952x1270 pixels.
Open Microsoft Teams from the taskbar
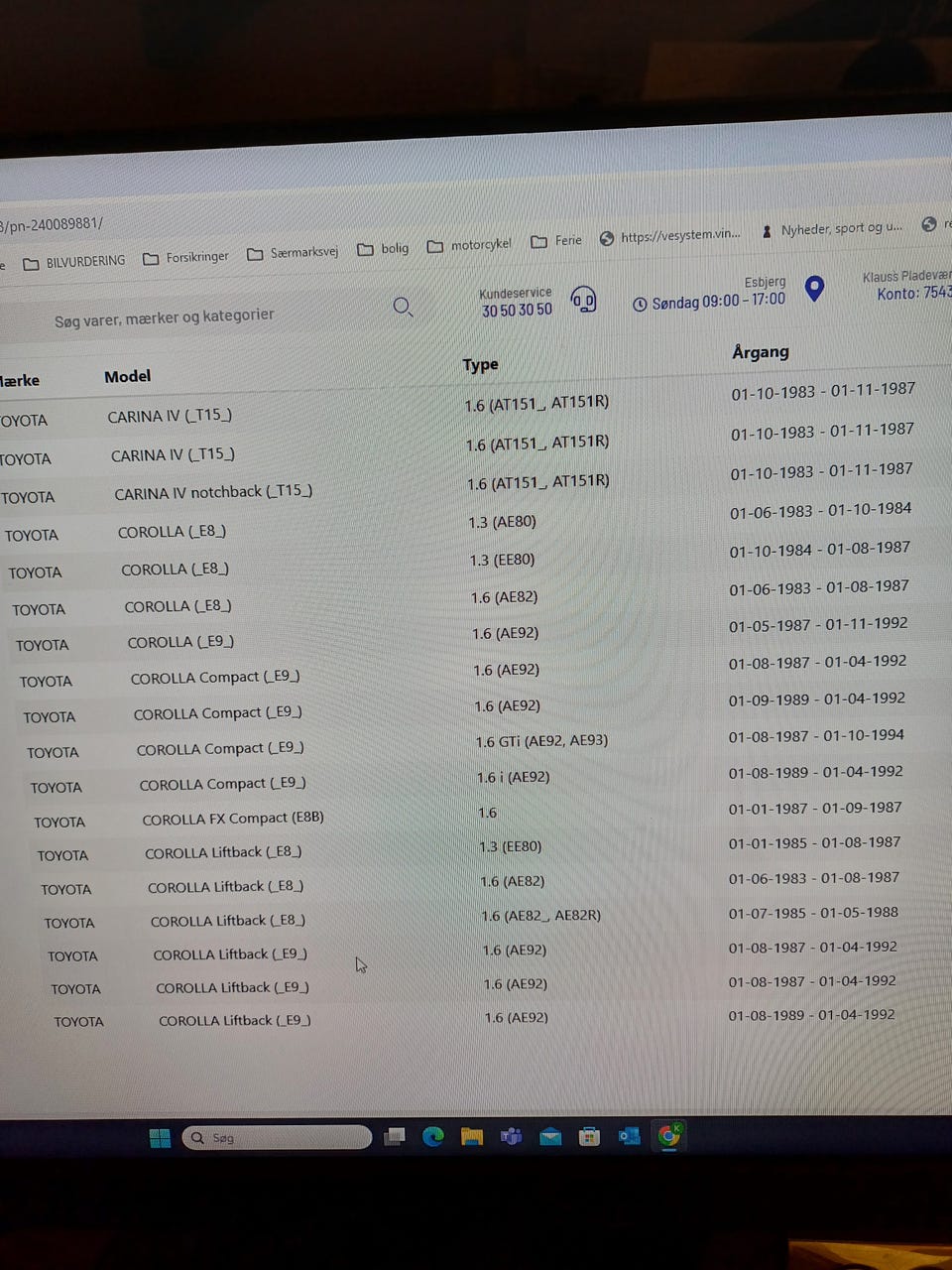(x=511, y=1137)
